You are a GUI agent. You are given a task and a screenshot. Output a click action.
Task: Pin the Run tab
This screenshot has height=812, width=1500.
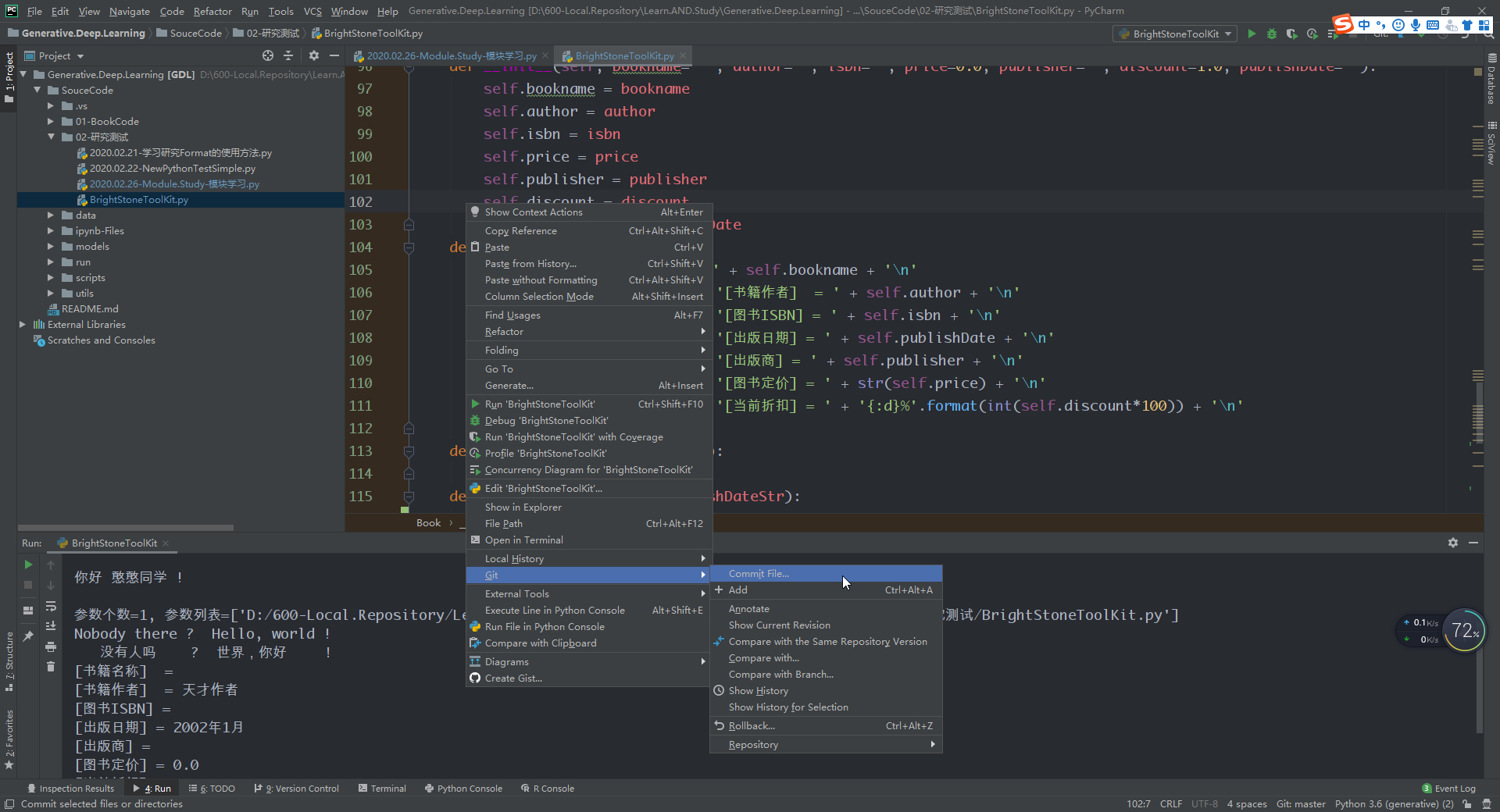click(28, 636)
